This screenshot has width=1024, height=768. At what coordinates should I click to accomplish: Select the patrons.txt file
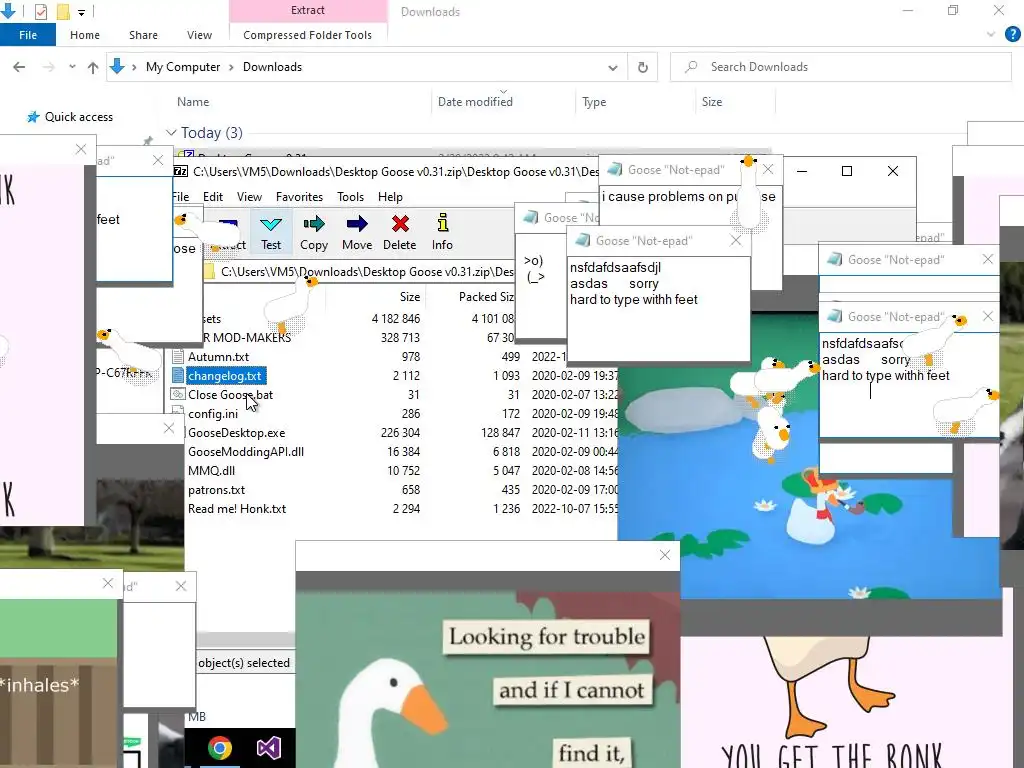pyautogui.click(x=216, y=489)
